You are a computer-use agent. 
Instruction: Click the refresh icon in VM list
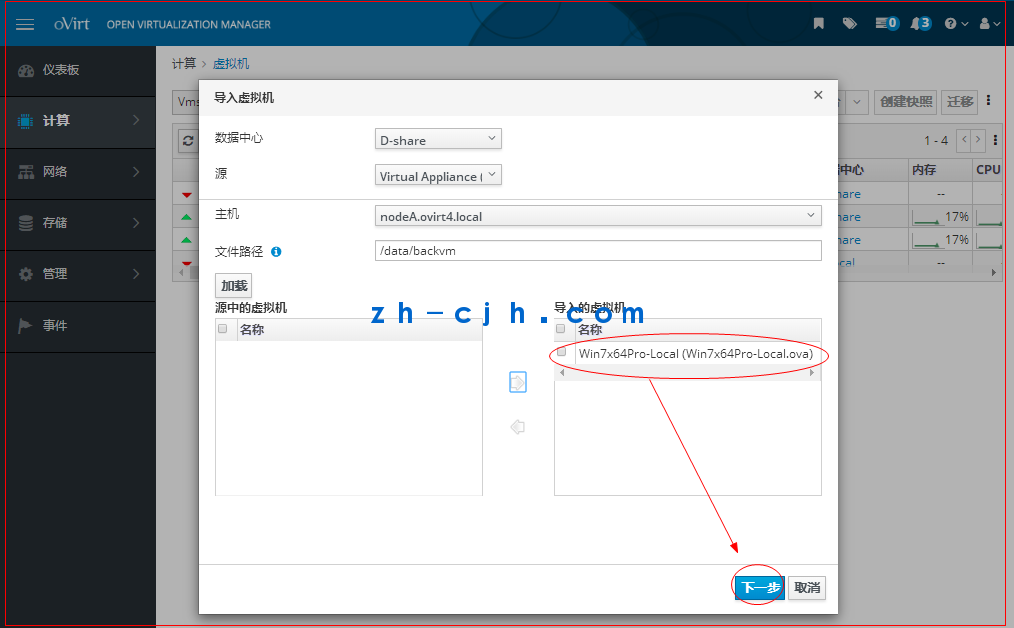click(188, 141)
